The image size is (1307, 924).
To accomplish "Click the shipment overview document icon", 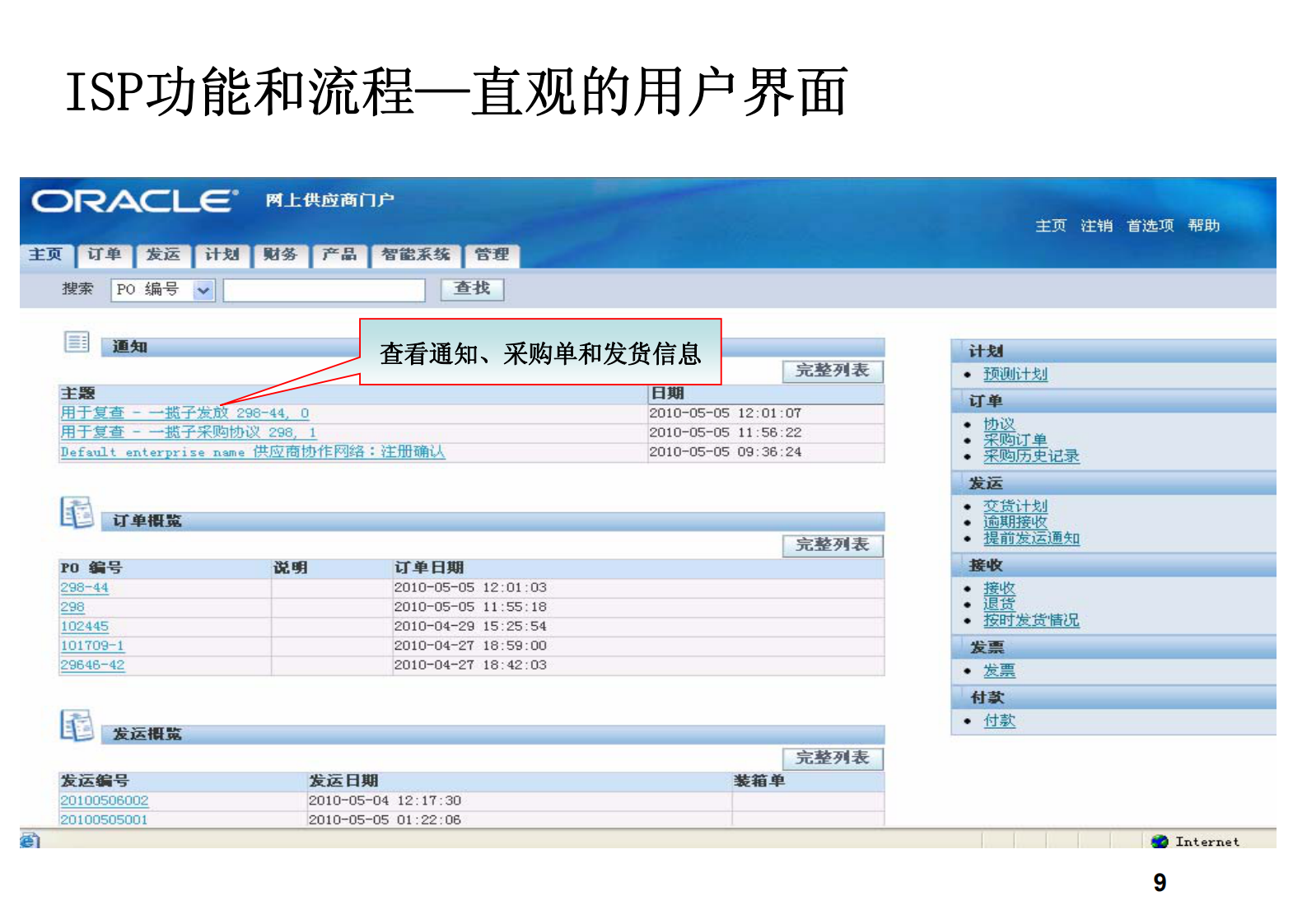I will pos(77,726).
